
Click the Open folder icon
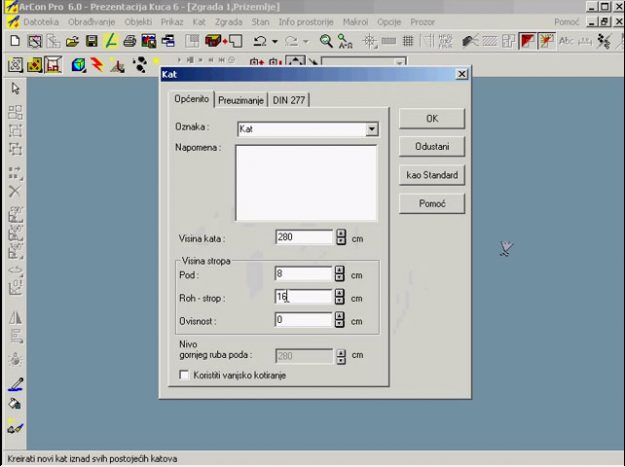pos(72,41)
